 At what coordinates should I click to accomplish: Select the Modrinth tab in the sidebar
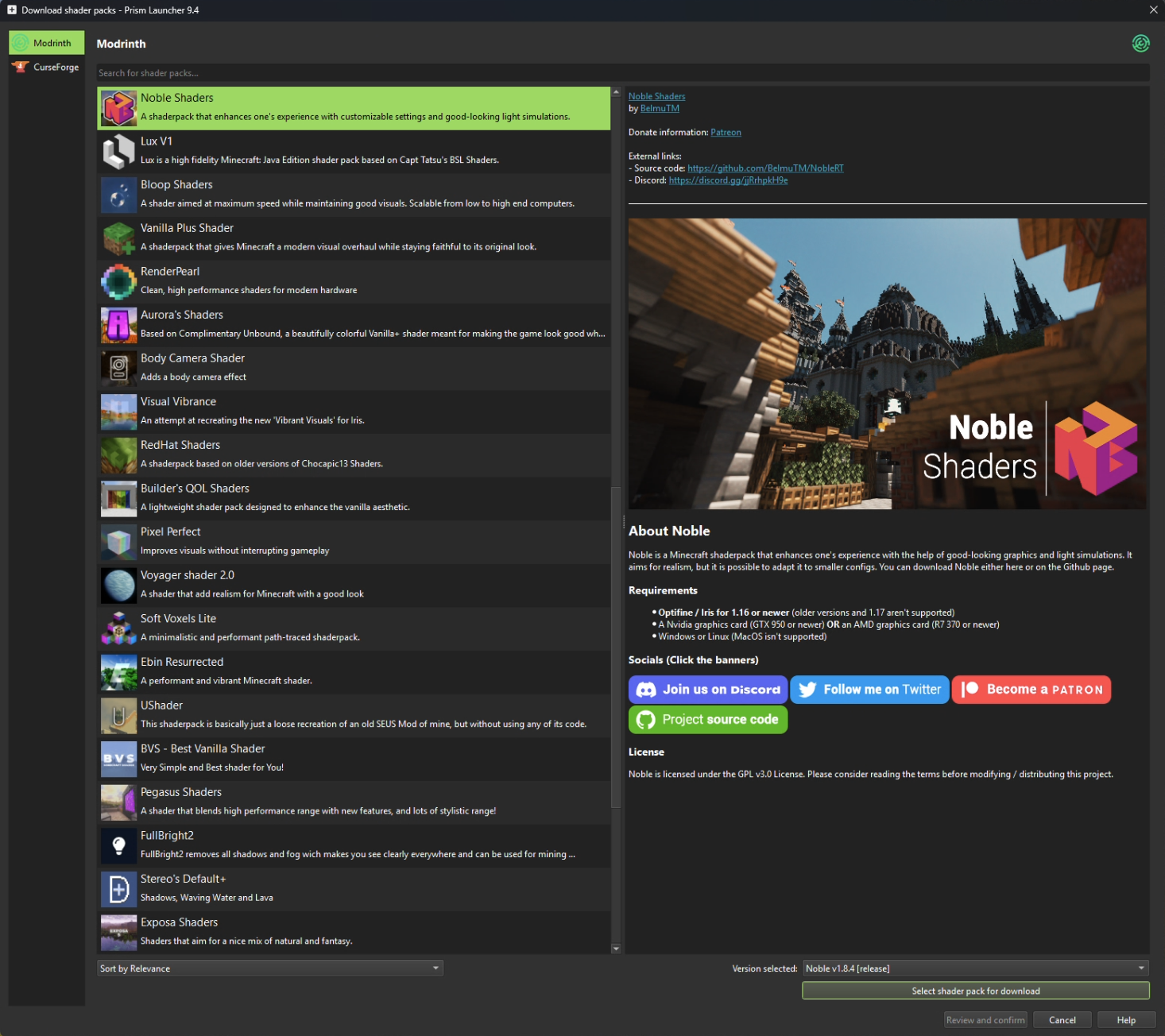tap(46, 42)
